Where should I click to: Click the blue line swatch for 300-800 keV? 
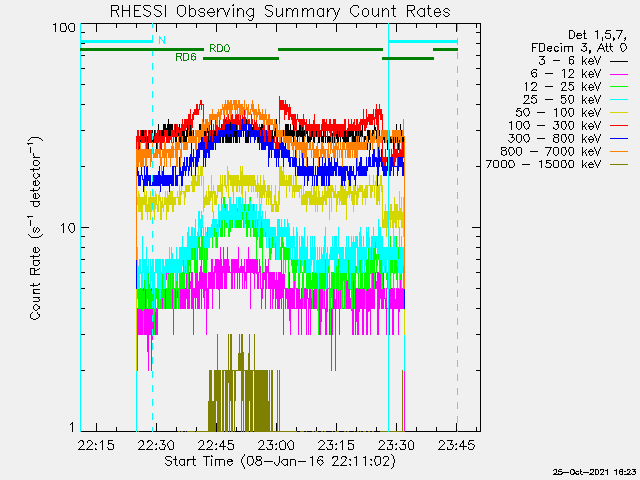[619, 139]
